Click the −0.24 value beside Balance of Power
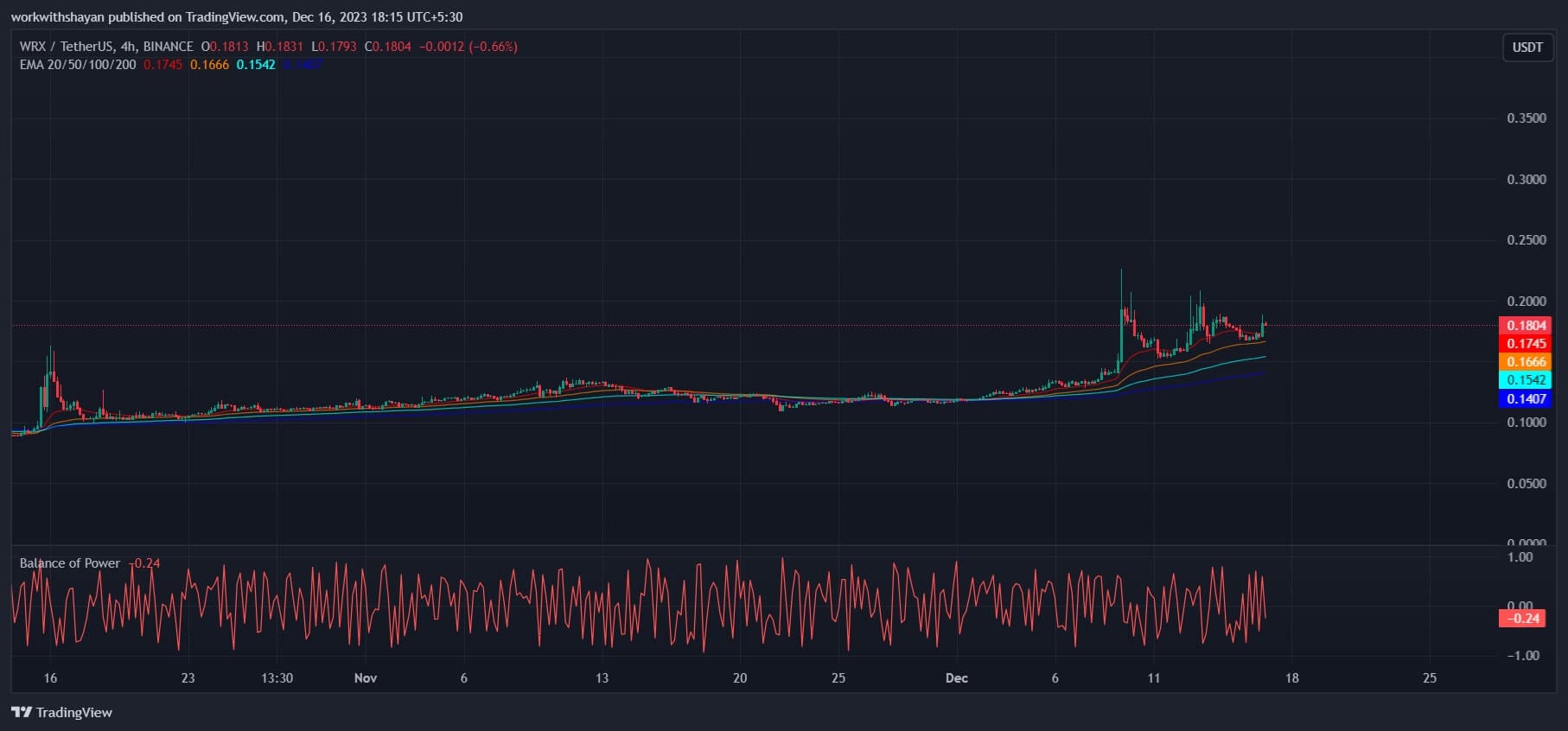The image size is (1568, 731). pos(144,563)
